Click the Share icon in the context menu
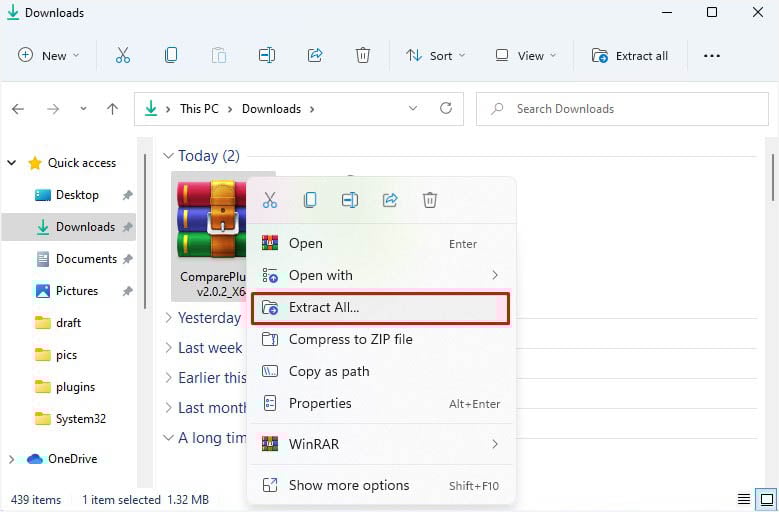The image size is (779, 512). tap(390, 200)
